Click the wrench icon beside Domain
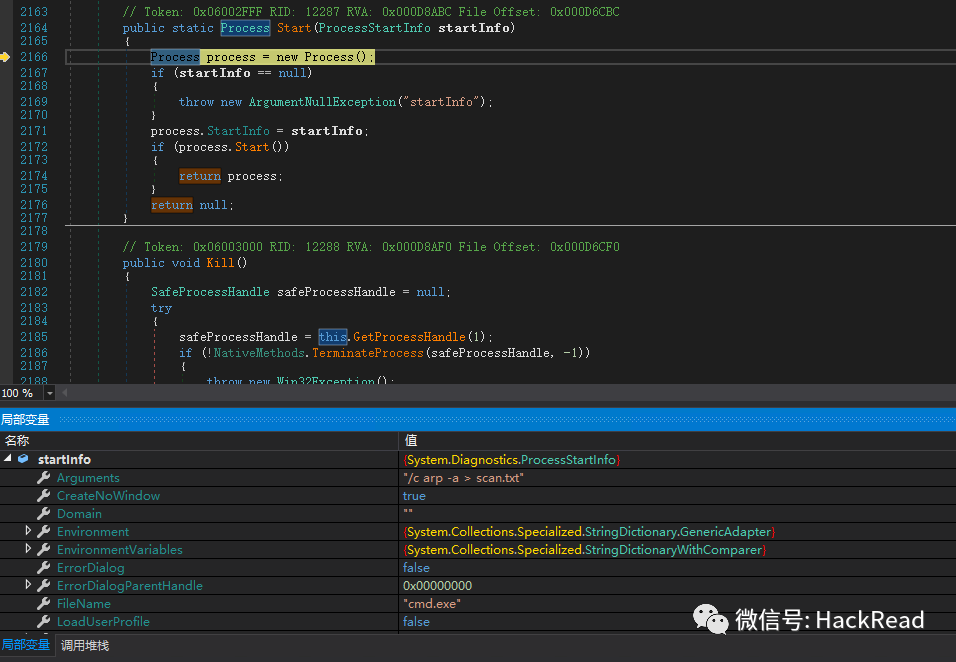 [x=43, y=513]
